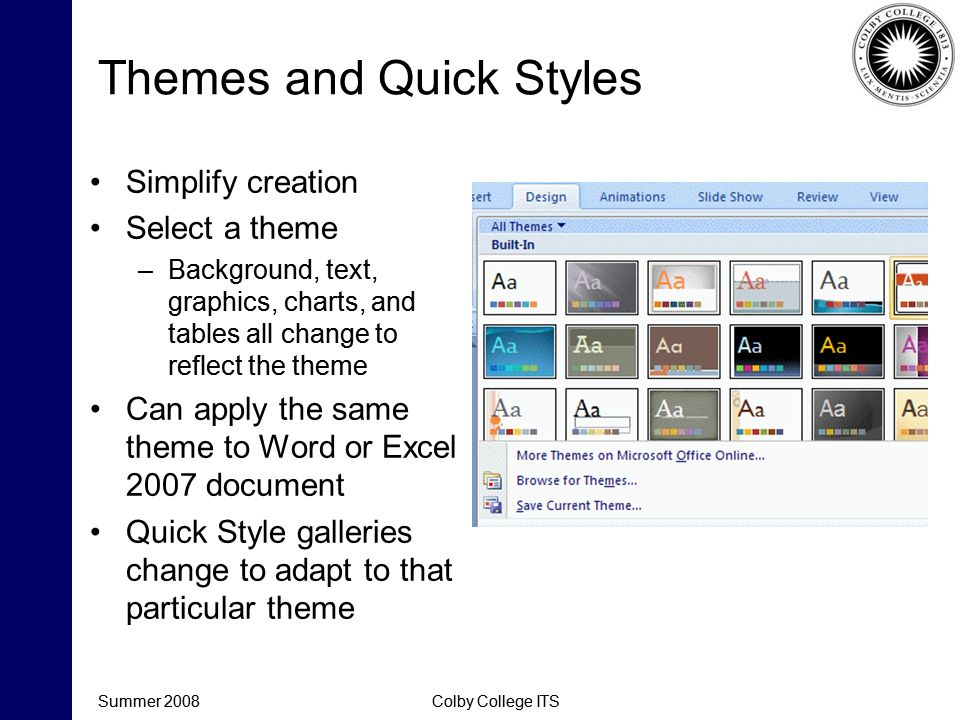
Task: Choose Browse for Themes menu entry
Action: (577, 481)
